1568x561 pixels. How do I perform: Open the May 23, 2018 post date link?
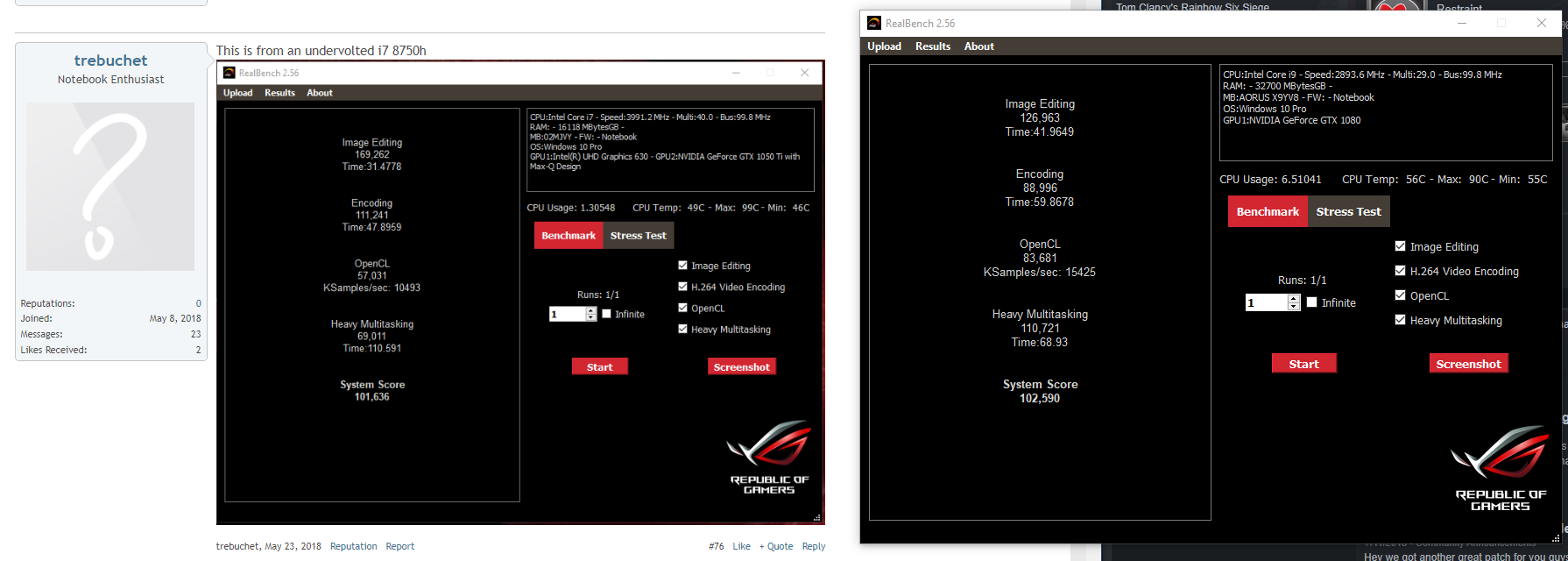coord(293,546)
